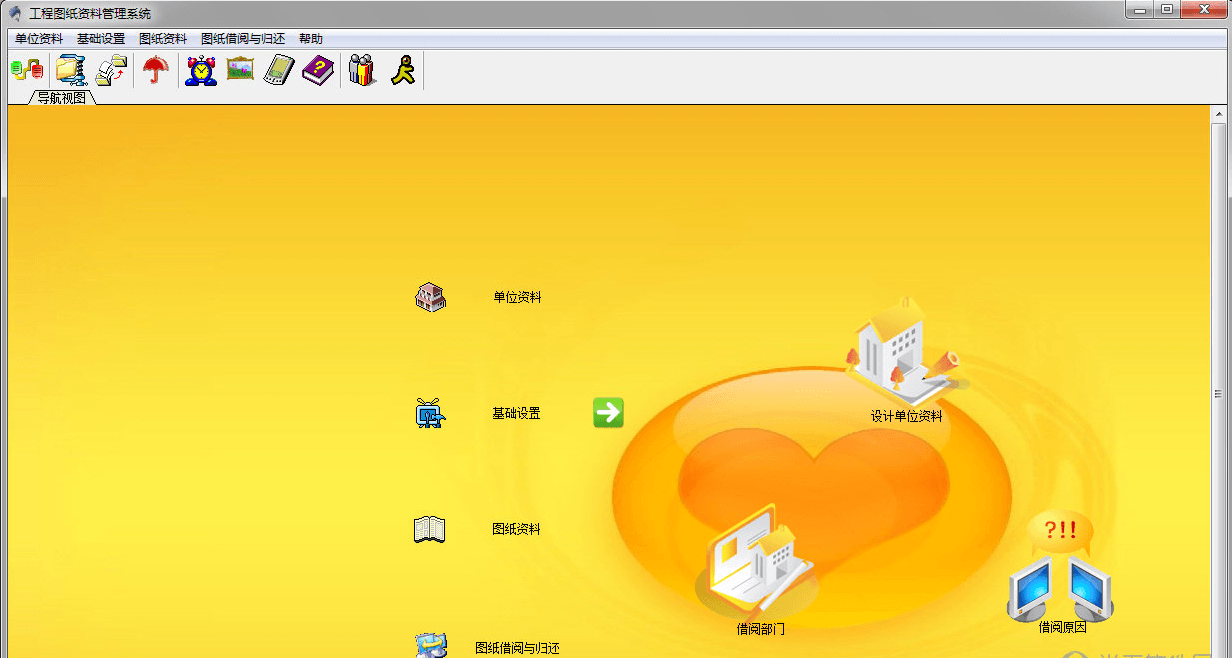The height and width of the screenshot is (658, 1232).
Task: Open the 单位资料 menu
Action: (x=39, y=39)
